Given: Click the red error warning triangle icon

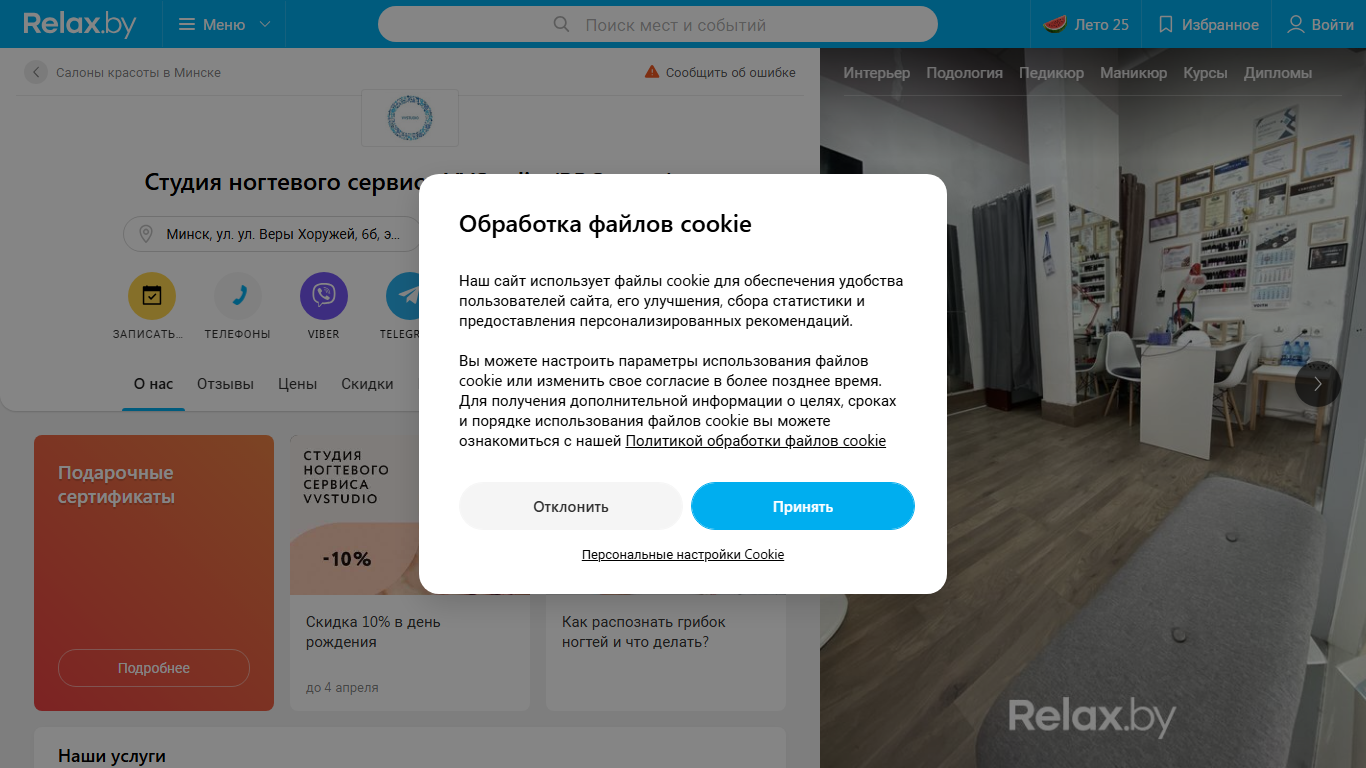Looking at the screenshot, I should pos(652,72).
